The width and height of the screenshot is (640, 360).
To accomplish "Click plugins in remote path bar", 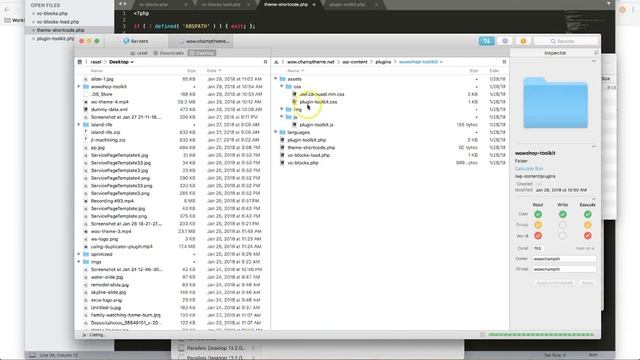I will click(383, 62).
